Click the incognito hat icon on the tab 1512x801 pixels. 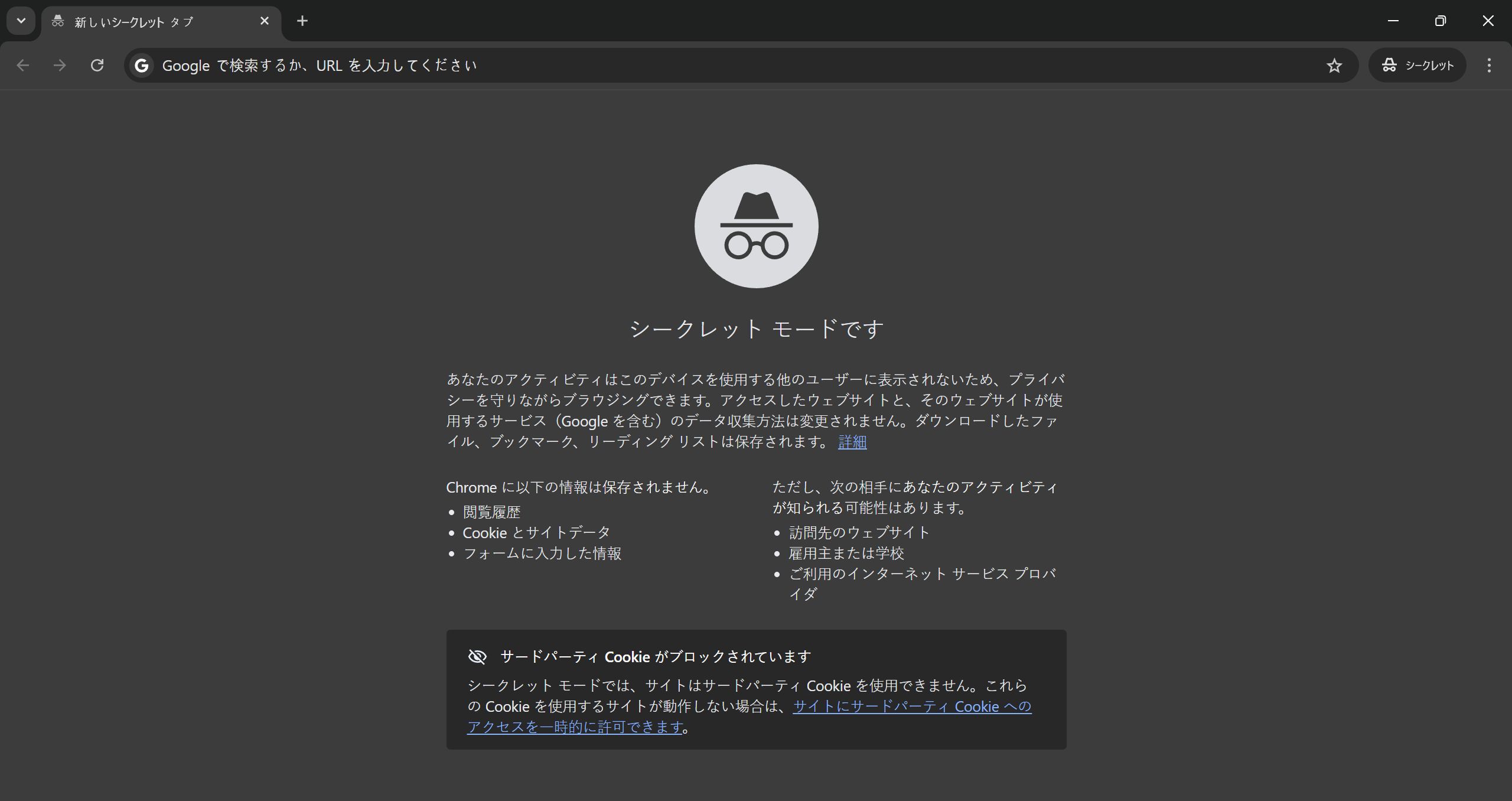tap(57, 21)
